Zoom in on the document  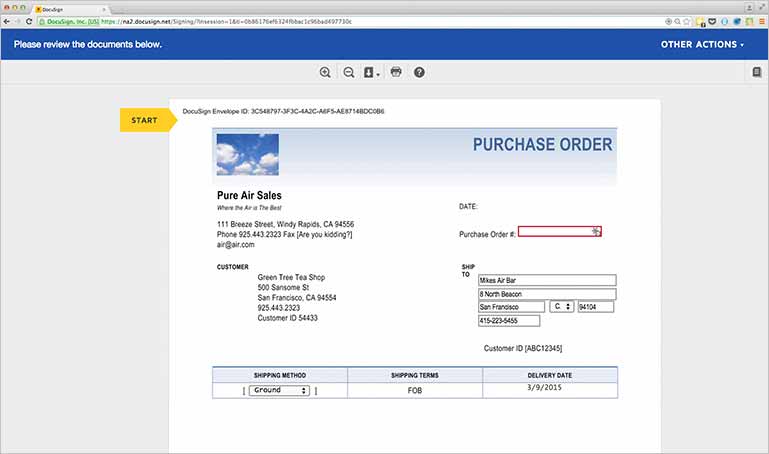click(x=325, y=72)
